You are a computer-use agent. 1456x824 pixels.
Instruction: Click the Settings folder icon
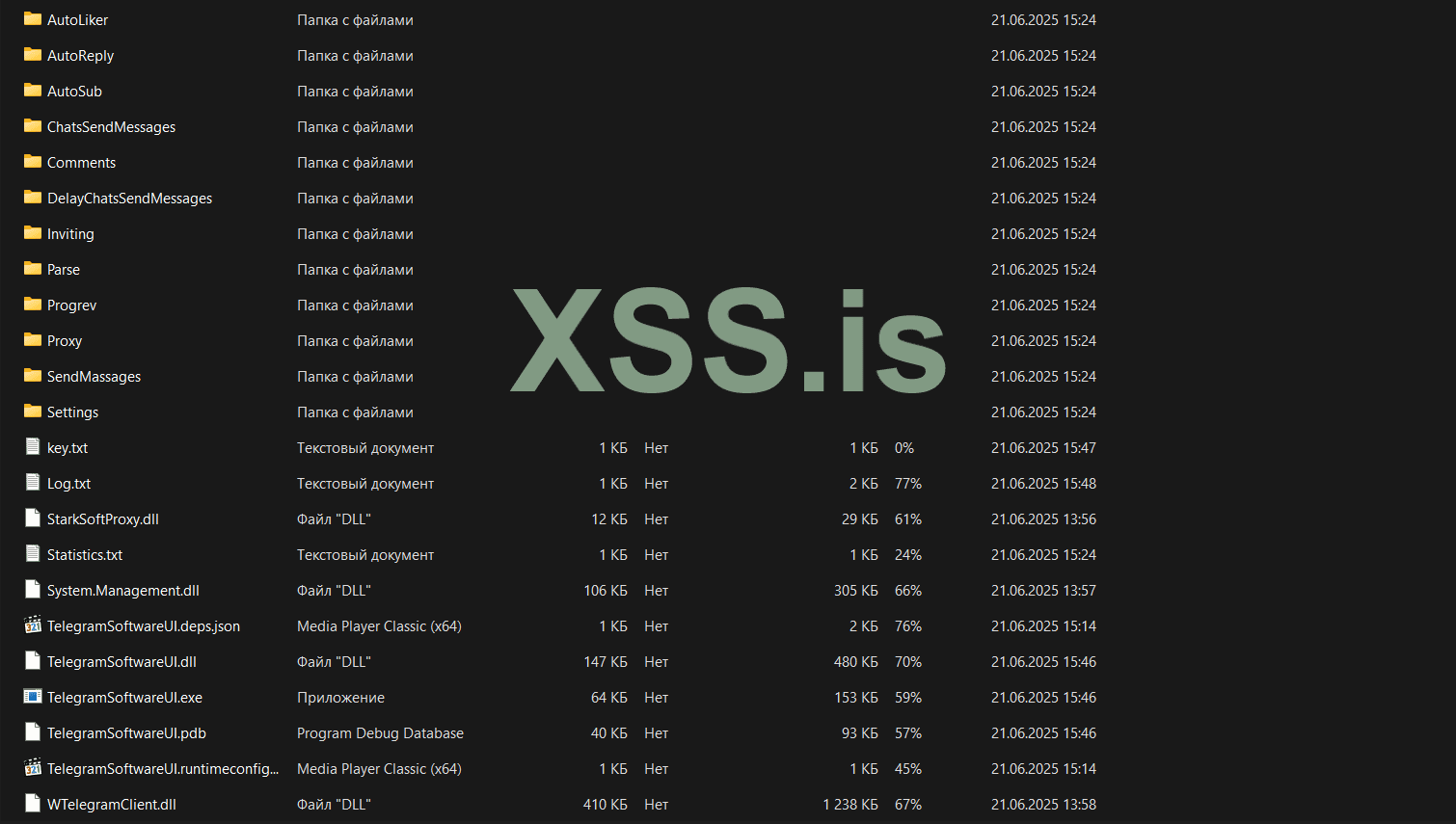pyautogui.click(x=33, y=412)
